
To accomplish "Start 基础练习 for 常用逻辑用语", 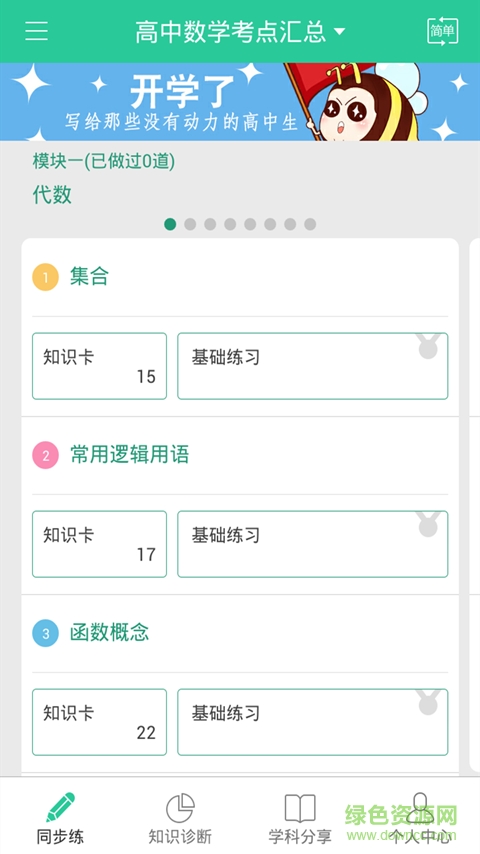I will coord(313,544).
